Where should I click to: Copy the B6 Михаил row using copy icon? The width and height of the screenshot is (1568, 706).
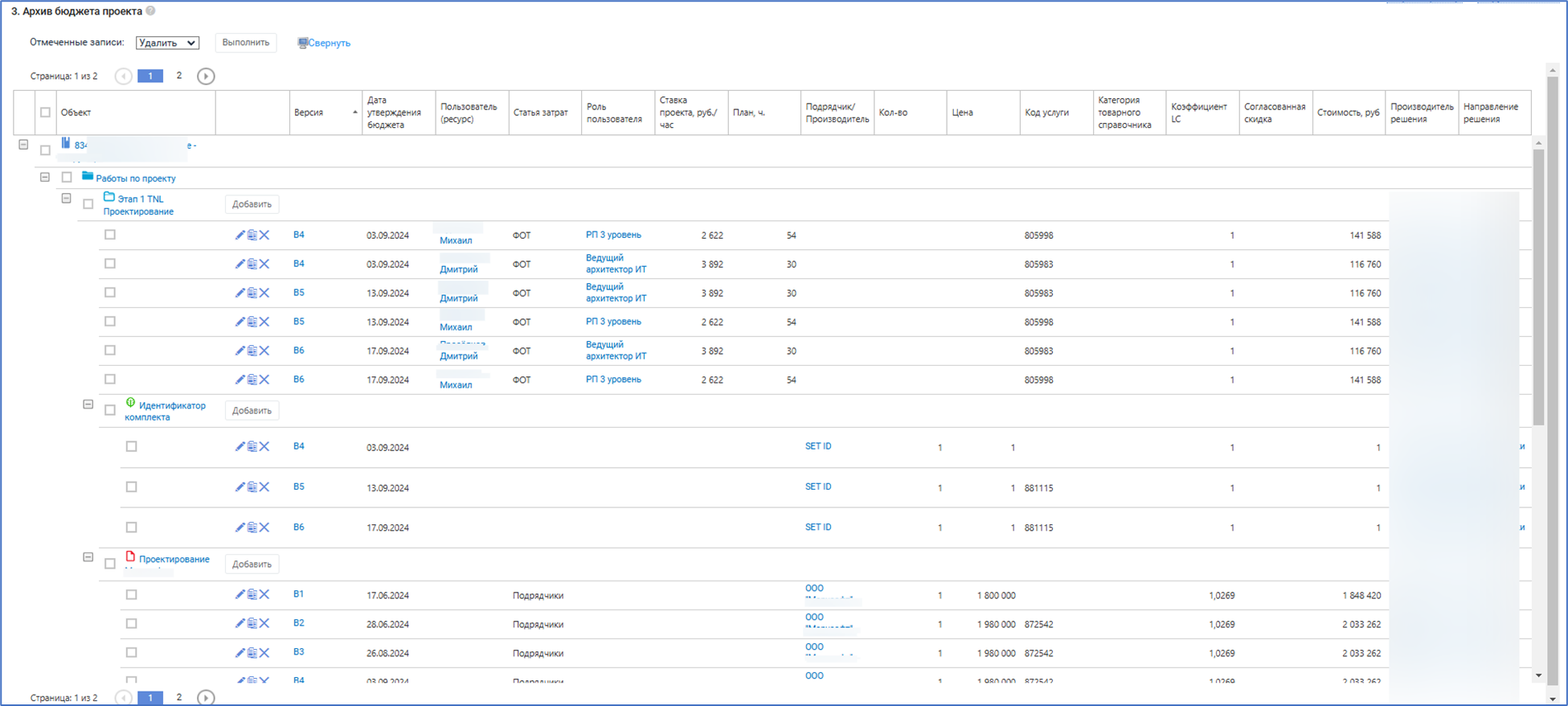tap(252, 380)
